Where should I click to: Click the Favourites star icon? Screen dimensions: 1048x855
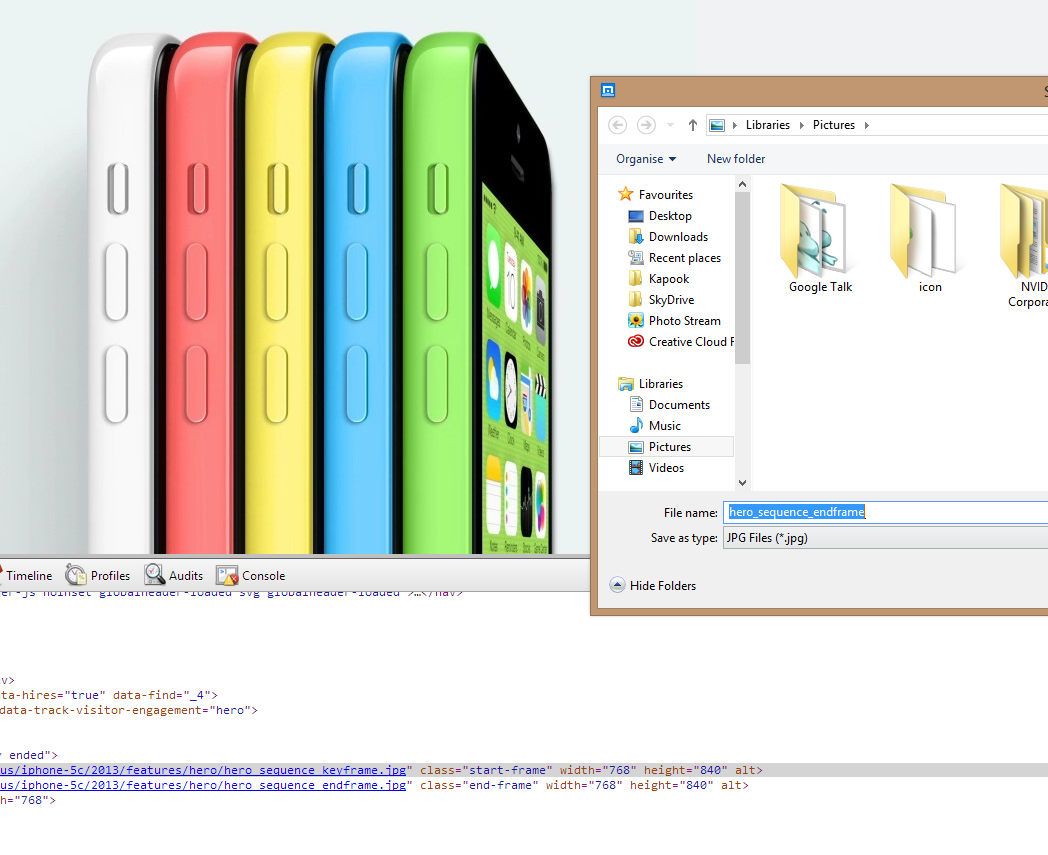coord(626,194)
